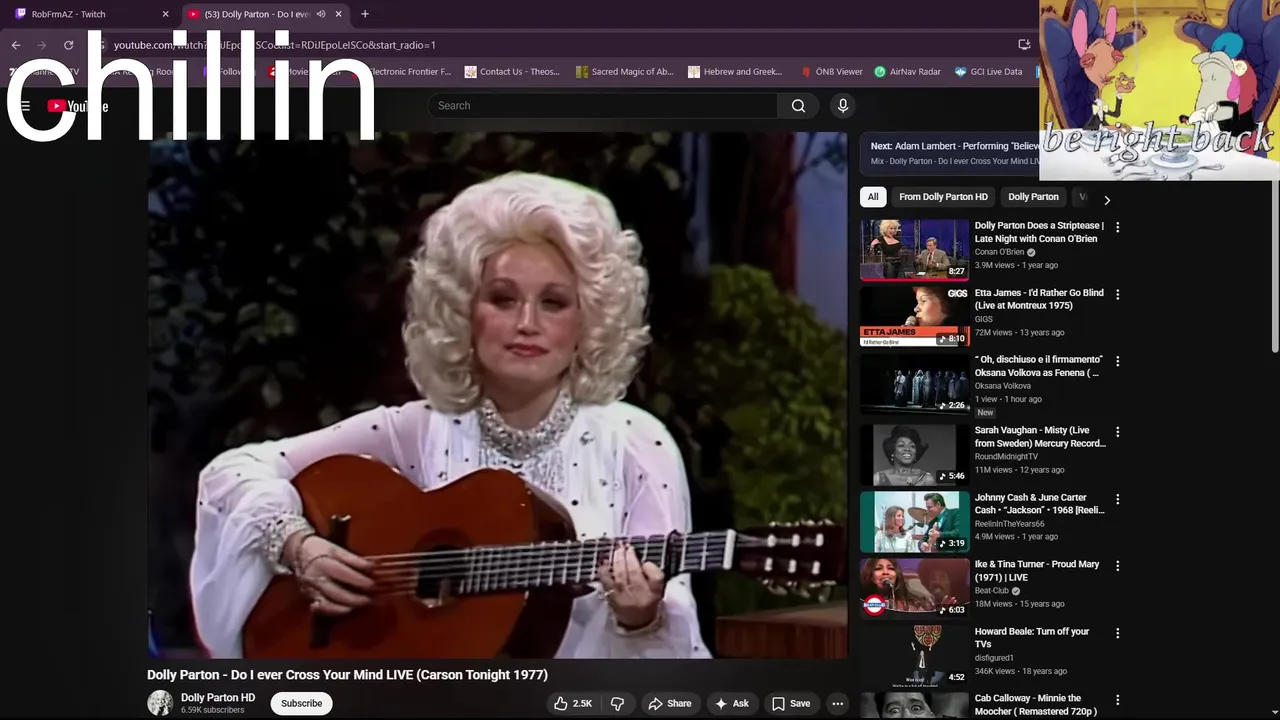Screen dimensions: 1280x720
Task: Open options for Johnny Cash Jackson video
Action: [x=1117, y=499]
